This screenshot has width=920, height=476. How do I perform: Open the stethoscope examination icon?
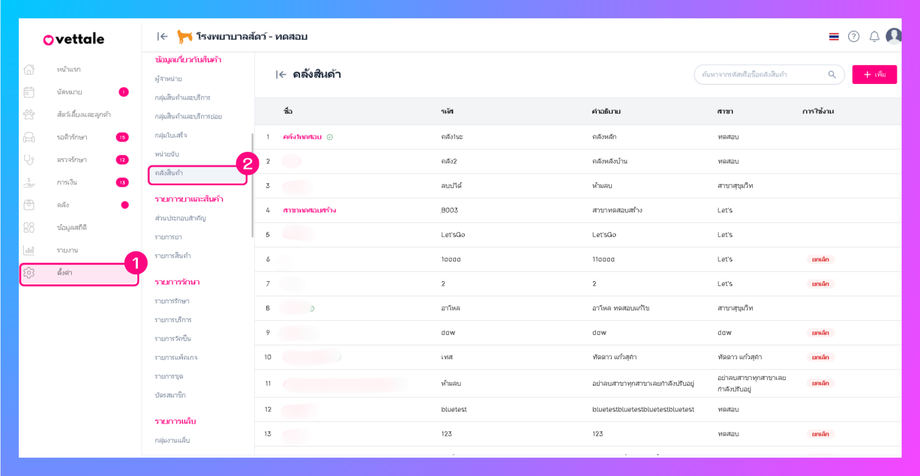pyautogui.click(x=29, y=160)
